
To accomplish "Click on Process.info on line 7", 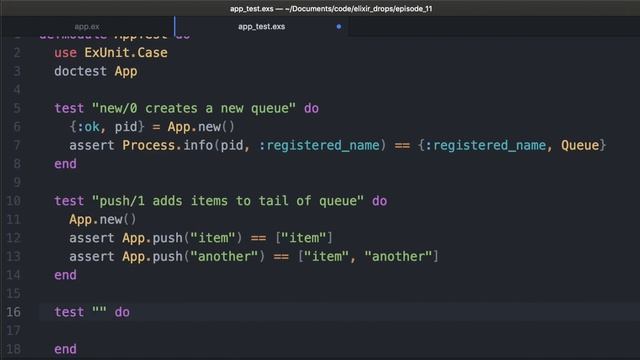I will 167,145.
